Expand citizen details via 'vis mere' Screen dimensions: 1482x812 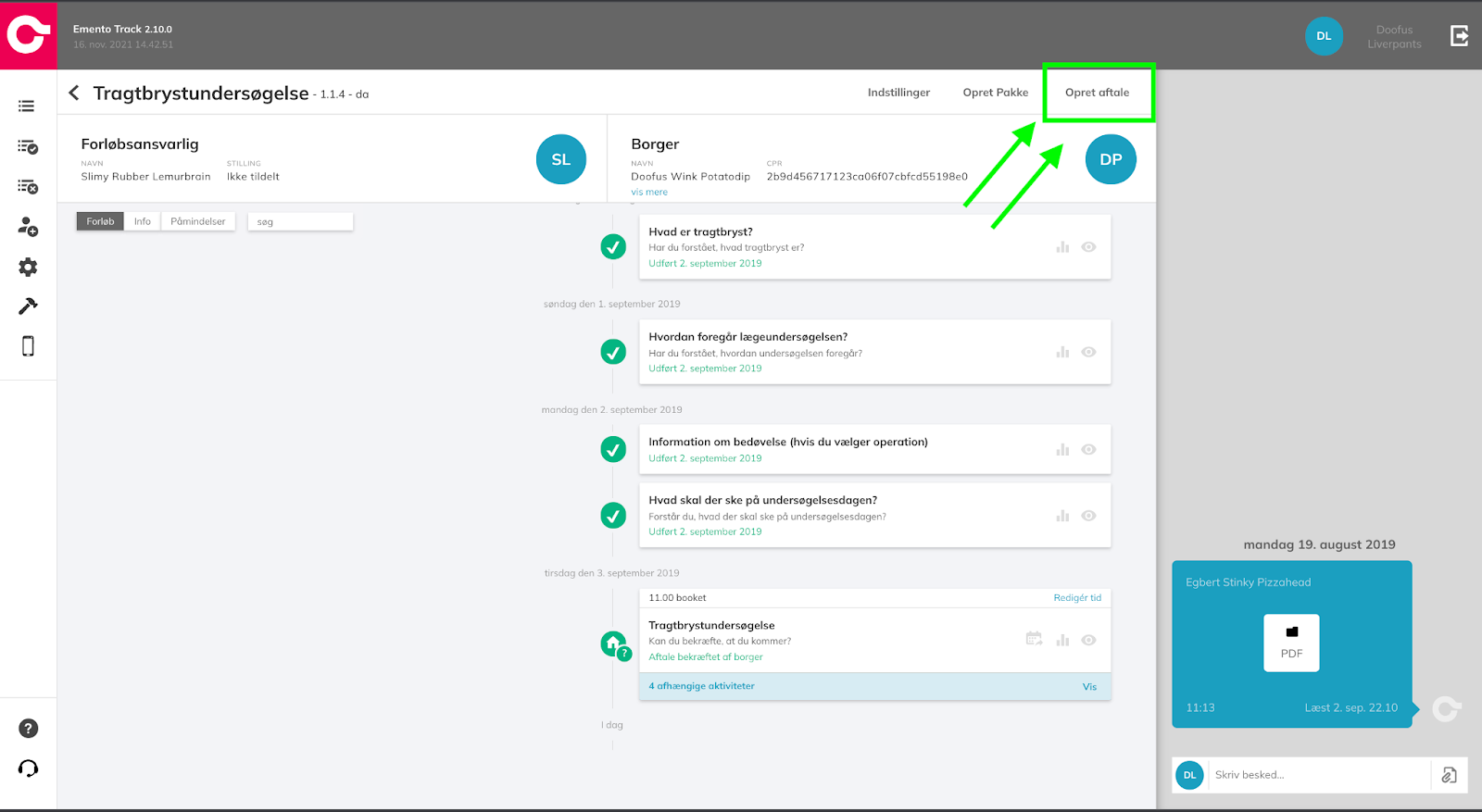[x=649, y=193]
